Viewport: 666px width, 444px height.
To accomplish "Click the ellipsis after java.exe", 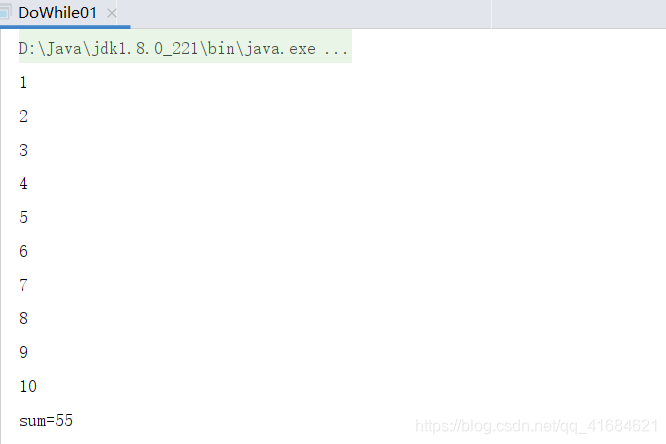I will pos(336,49).
